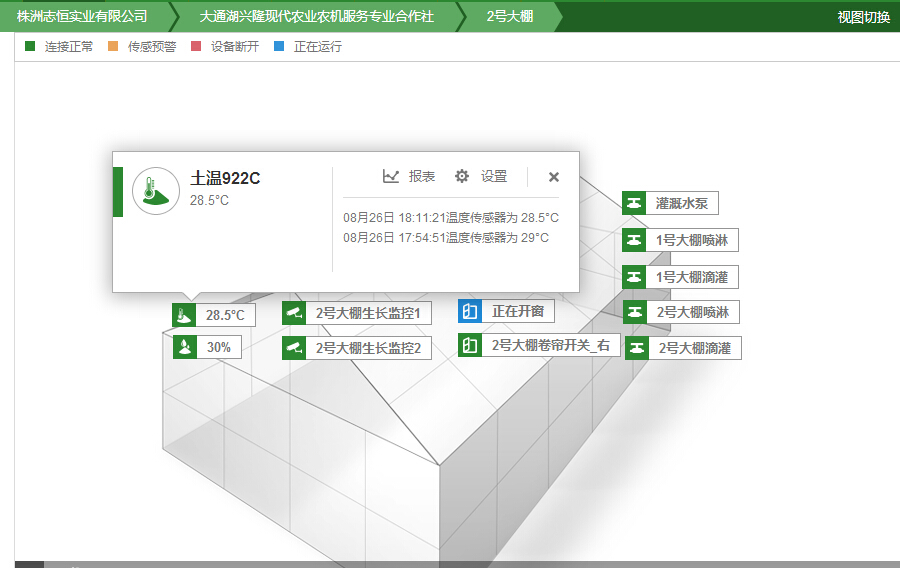The image size is (900, 568).
Task: Toggle 2号大棚卷帘开关_右 switch
Action: coord(470,345)
